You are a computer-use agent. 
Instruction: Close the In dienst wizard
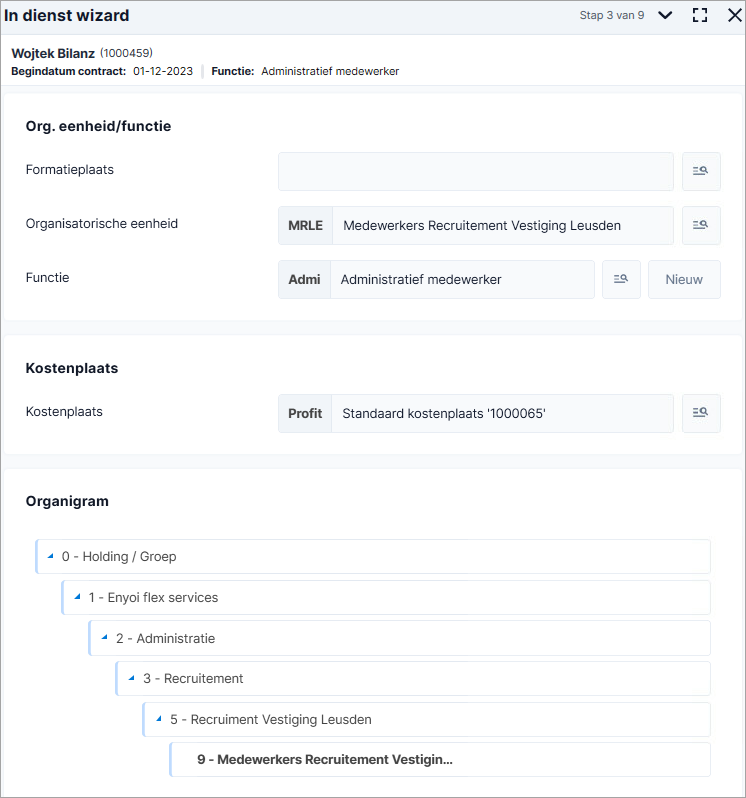click(734, 15)
